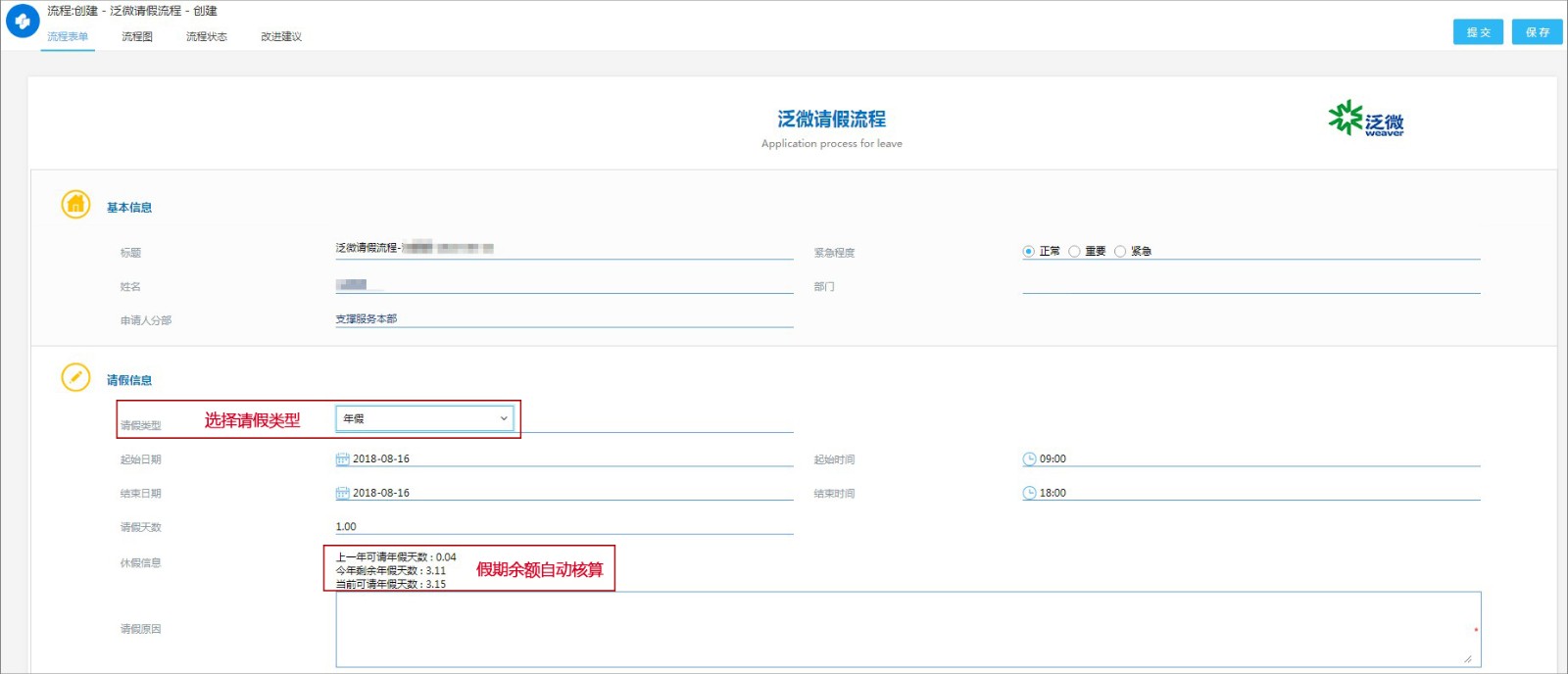Click the blue workflow logo icon
Image resolution: width=1568 pixels, height=674 pixels.
(23, 21)
